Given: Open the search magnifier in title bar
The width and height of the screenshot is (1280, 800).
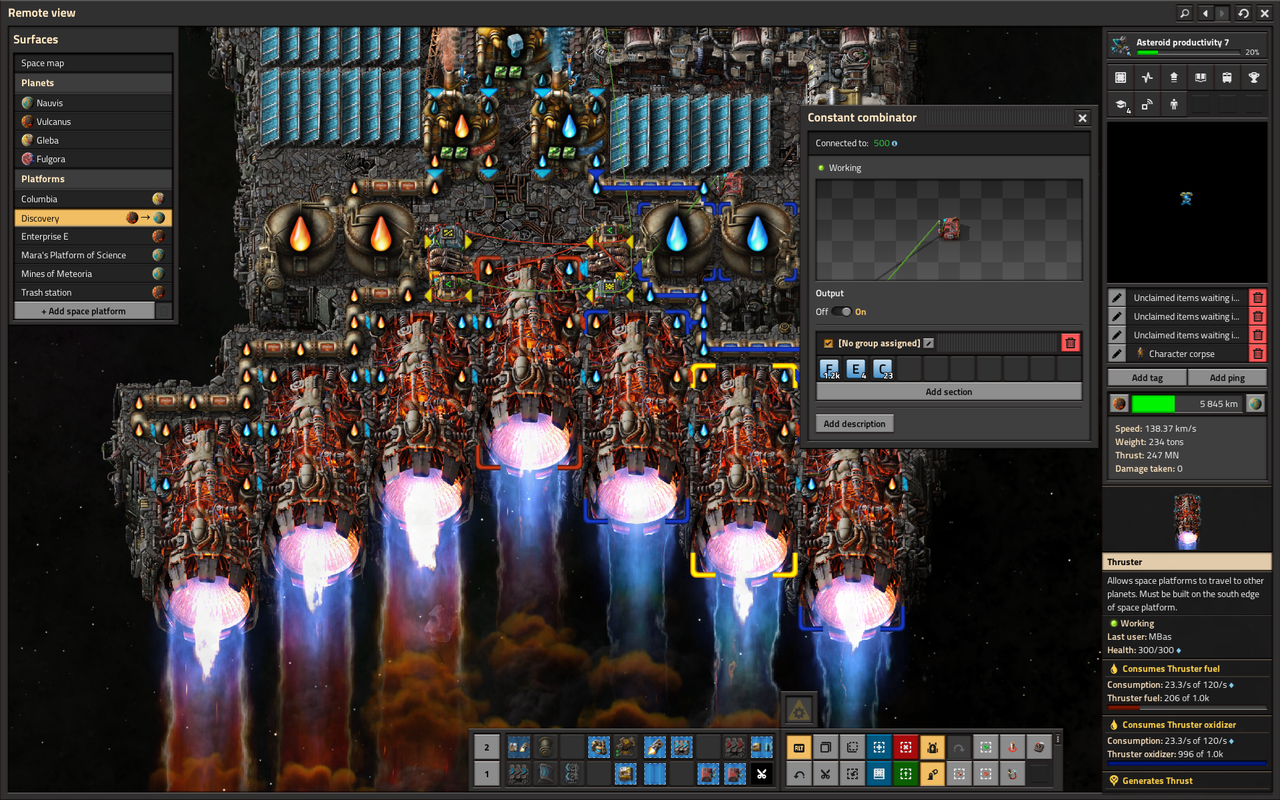Looking at the screenshot, I should click(x=1184, y=13).
